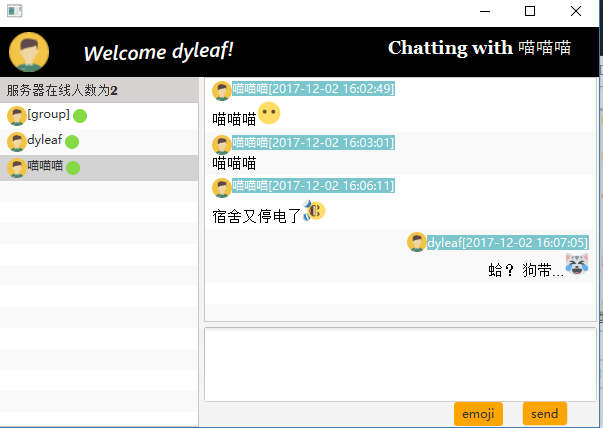This screenshot has width=603, height=428.
Task: Click the dyleaf profile avatar in header
Action: [x=29, y=52]
